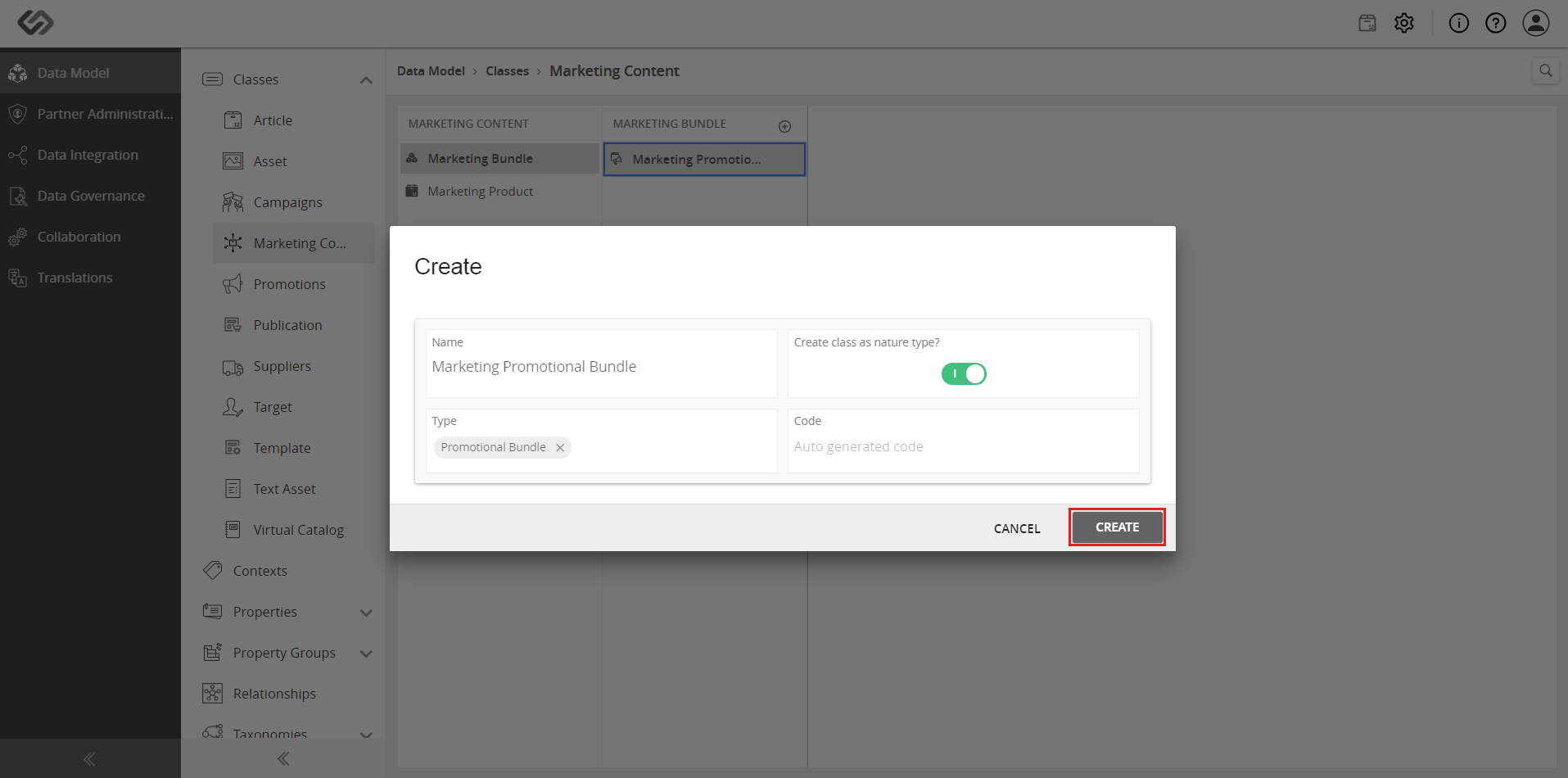Open the settings gear icon

(1404, 23)
